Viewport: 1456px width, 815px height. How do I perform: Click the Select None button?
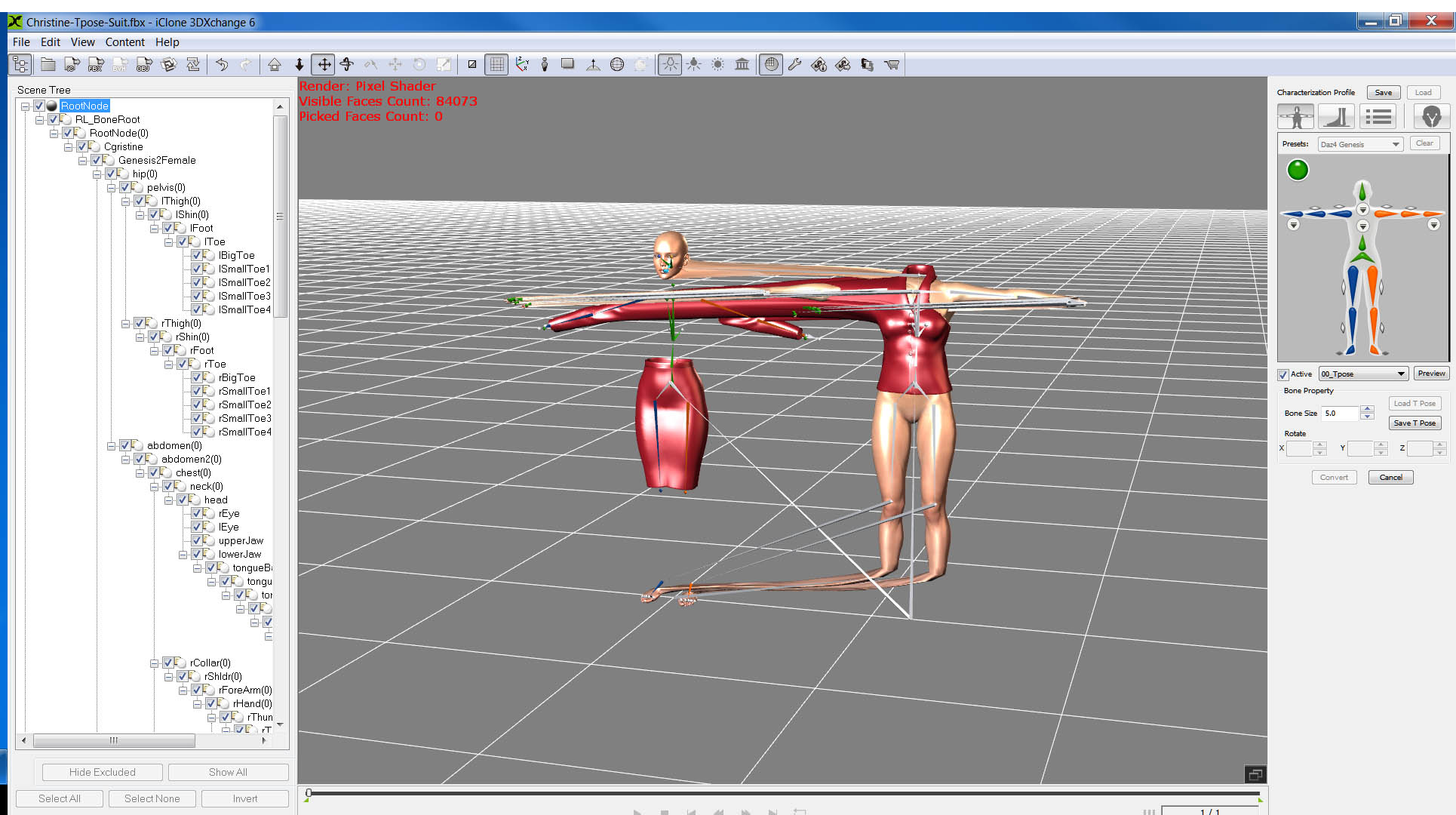[152, 798]
